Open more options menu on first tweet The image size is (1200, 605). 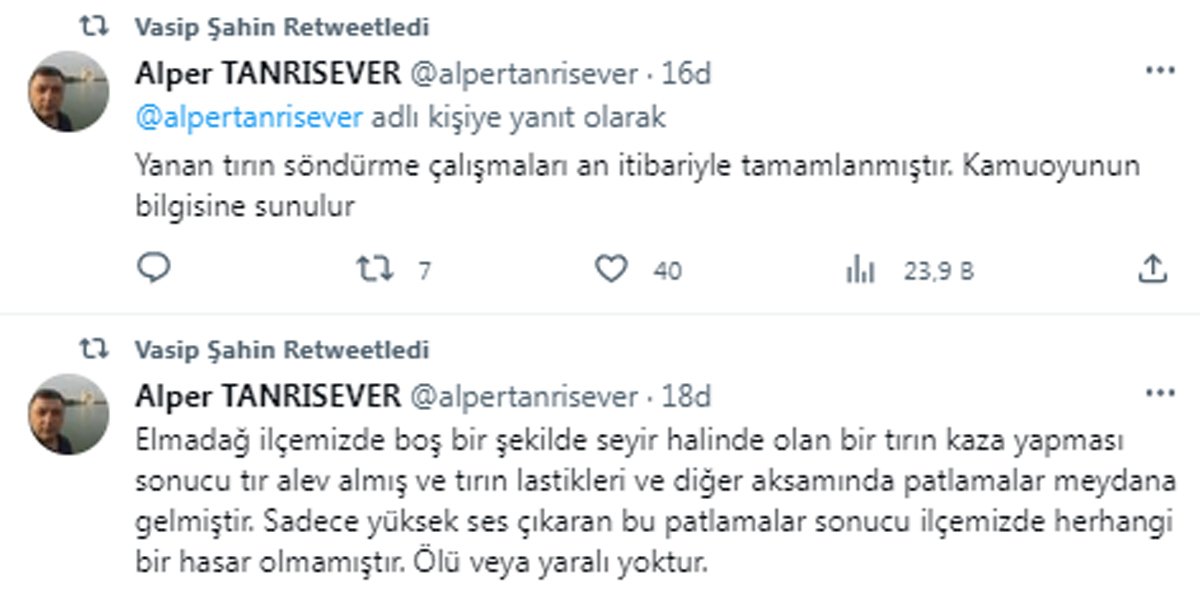1160,71
